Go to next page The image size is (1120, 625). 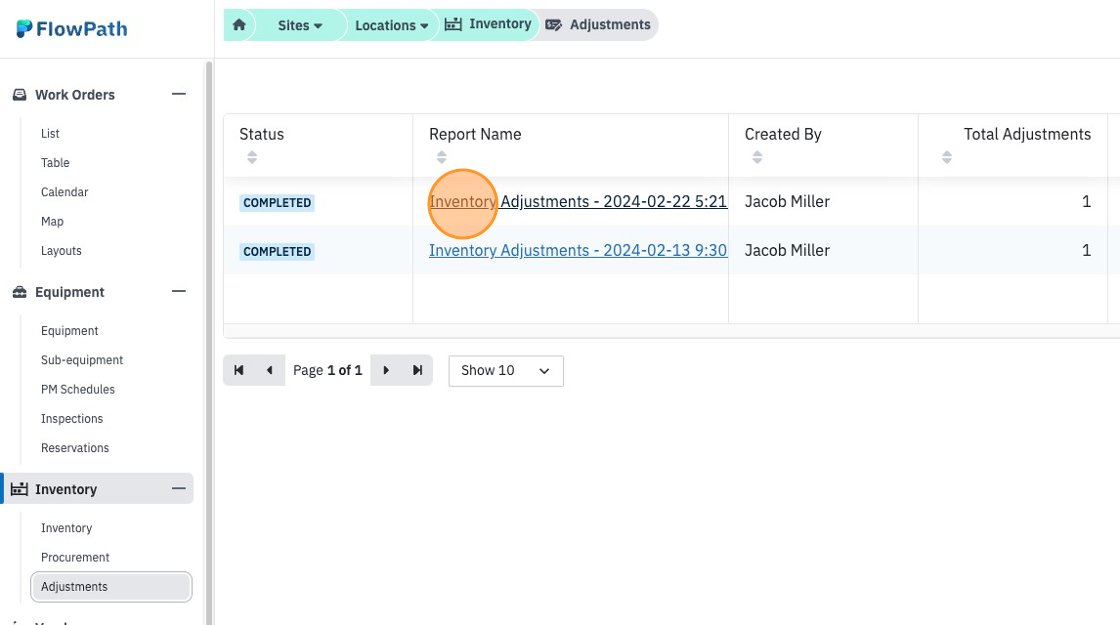tap(386, 370)
